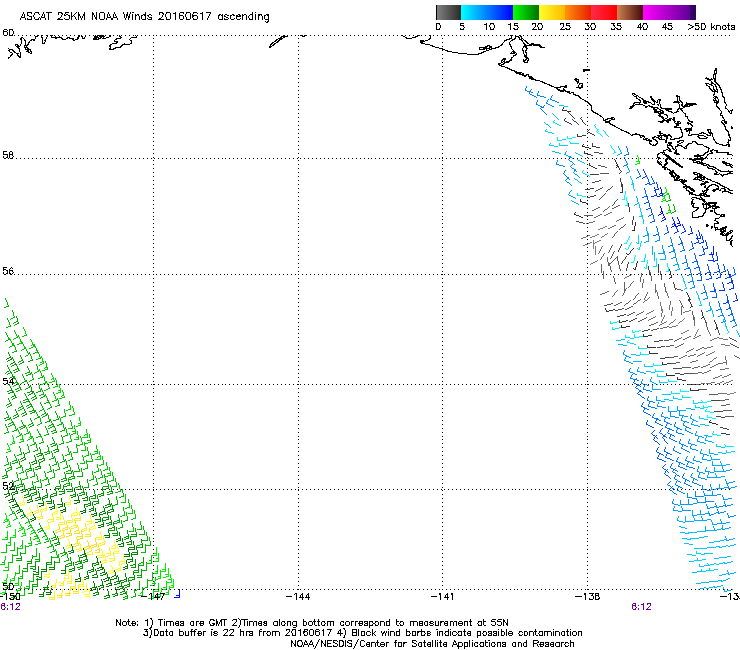This screenshot has height=650, width=740.
Task: Click the '0' legend scale label
Action: tap(438, 27)
